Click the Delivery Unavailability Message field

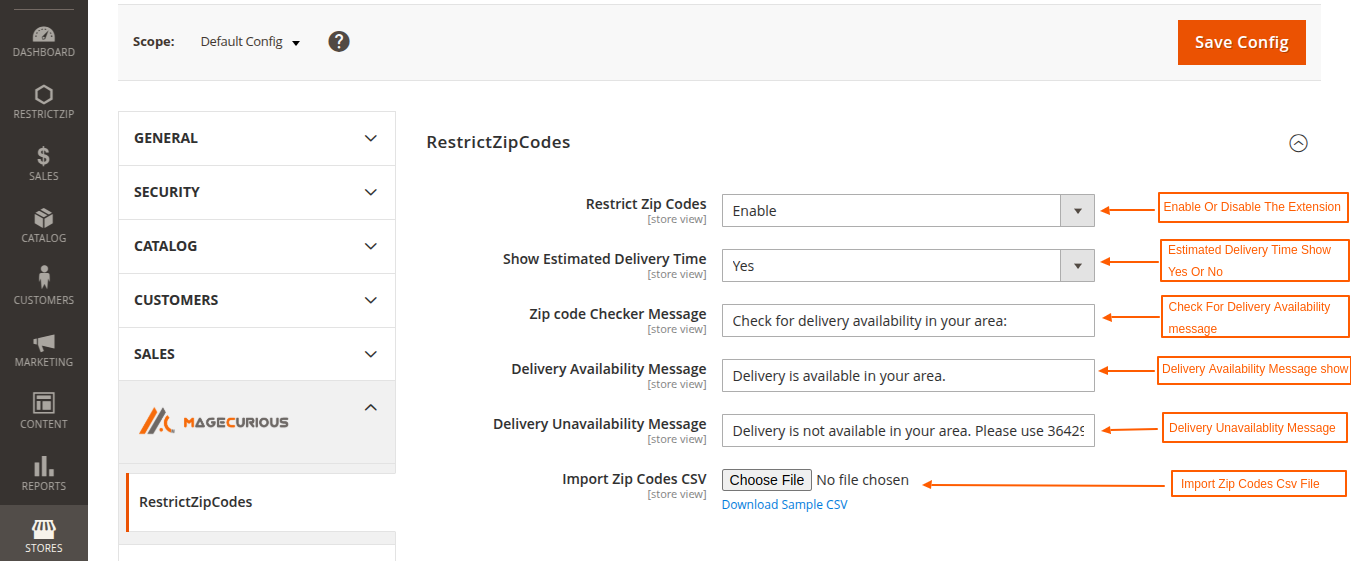(x=908, y=431)
